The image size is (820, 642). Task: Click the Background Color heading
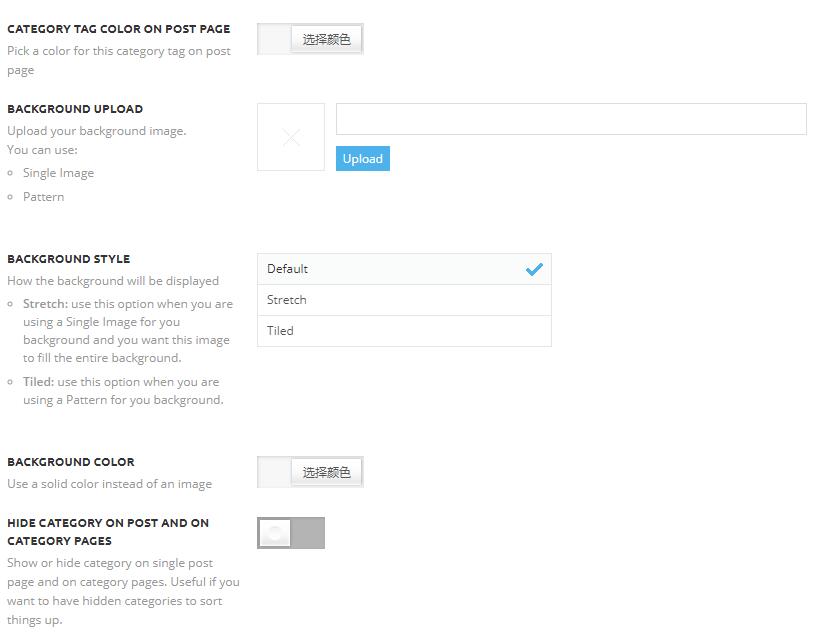click(x=71, y=462)
